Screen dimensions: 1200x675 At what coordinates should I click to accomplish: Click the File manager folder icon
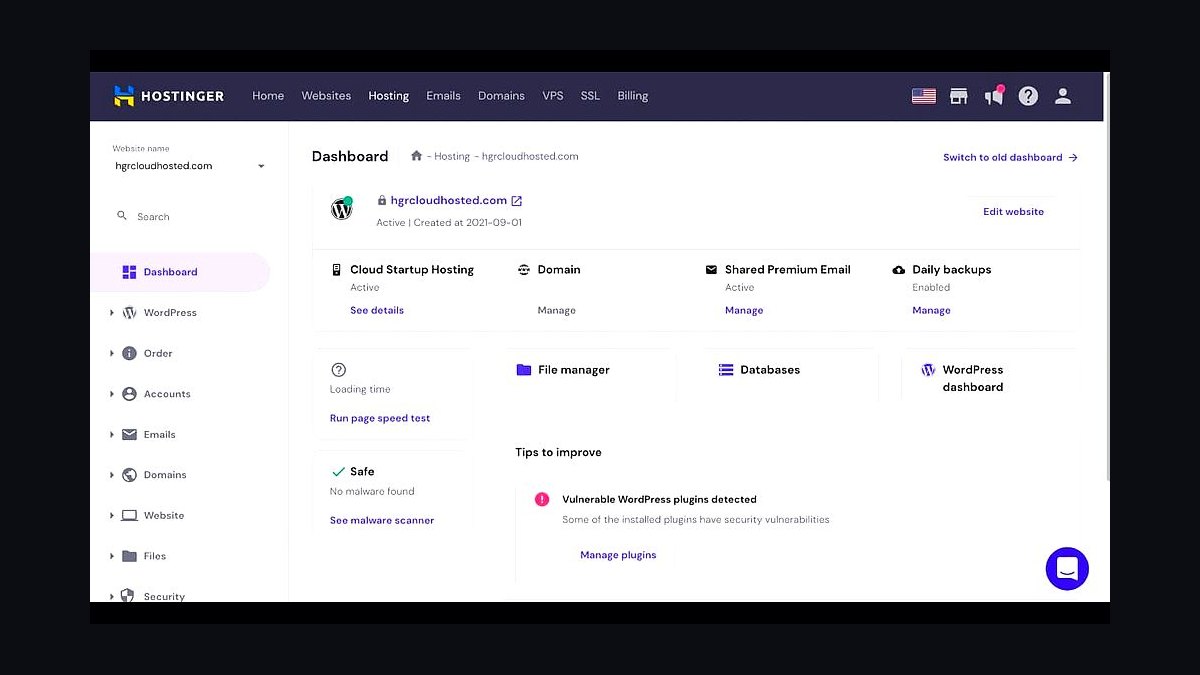[x=523, y=370]
